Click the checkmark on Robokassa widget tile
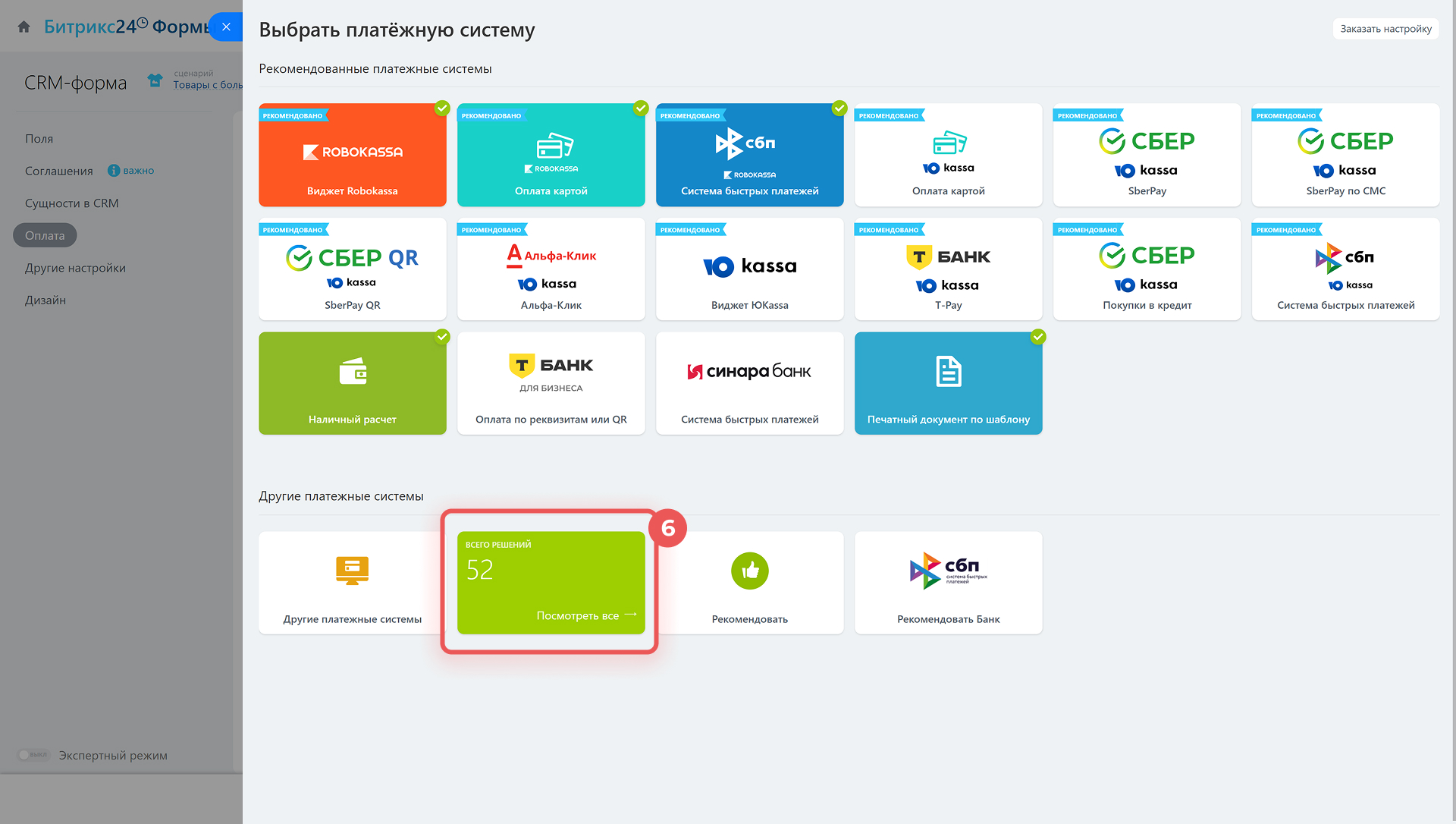This screenshot has height=824, width=1456. tap(442, 108)
